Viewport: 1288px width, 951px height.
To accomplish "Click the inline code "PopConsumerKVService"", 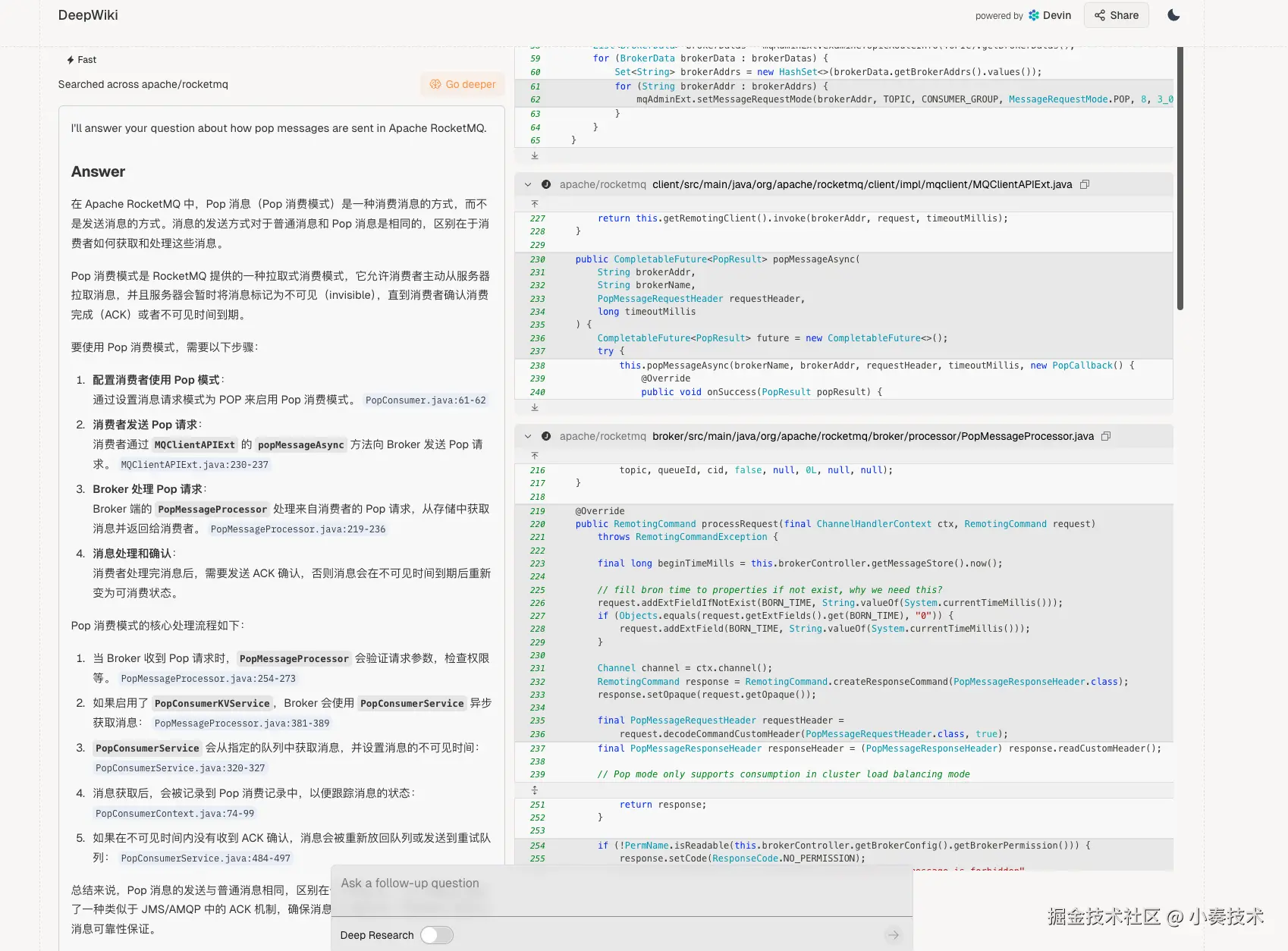I will pos(212,704).
